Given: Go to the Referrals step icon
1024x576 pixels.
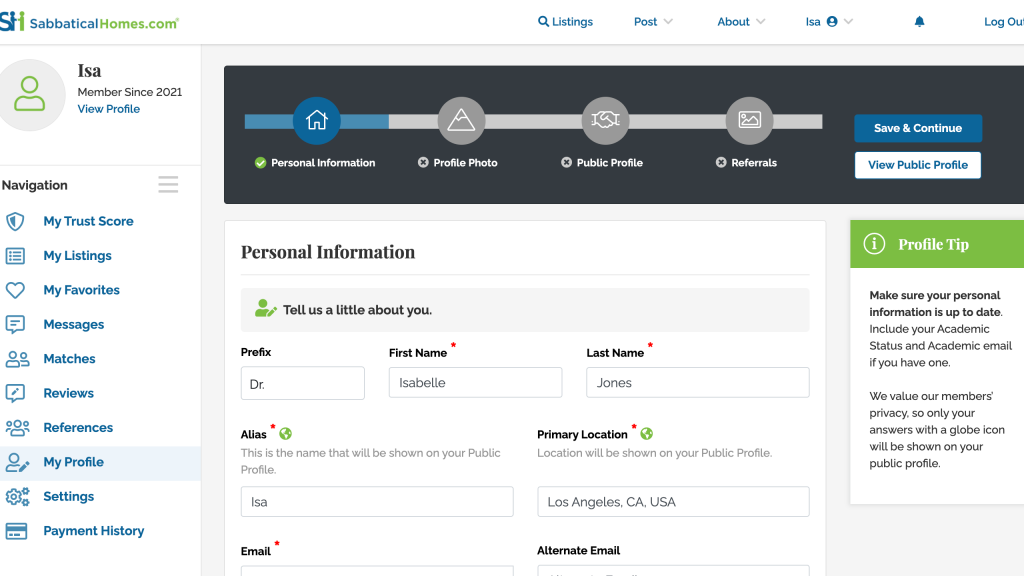Looking at the screenshot, I should (x=749, y=121).
